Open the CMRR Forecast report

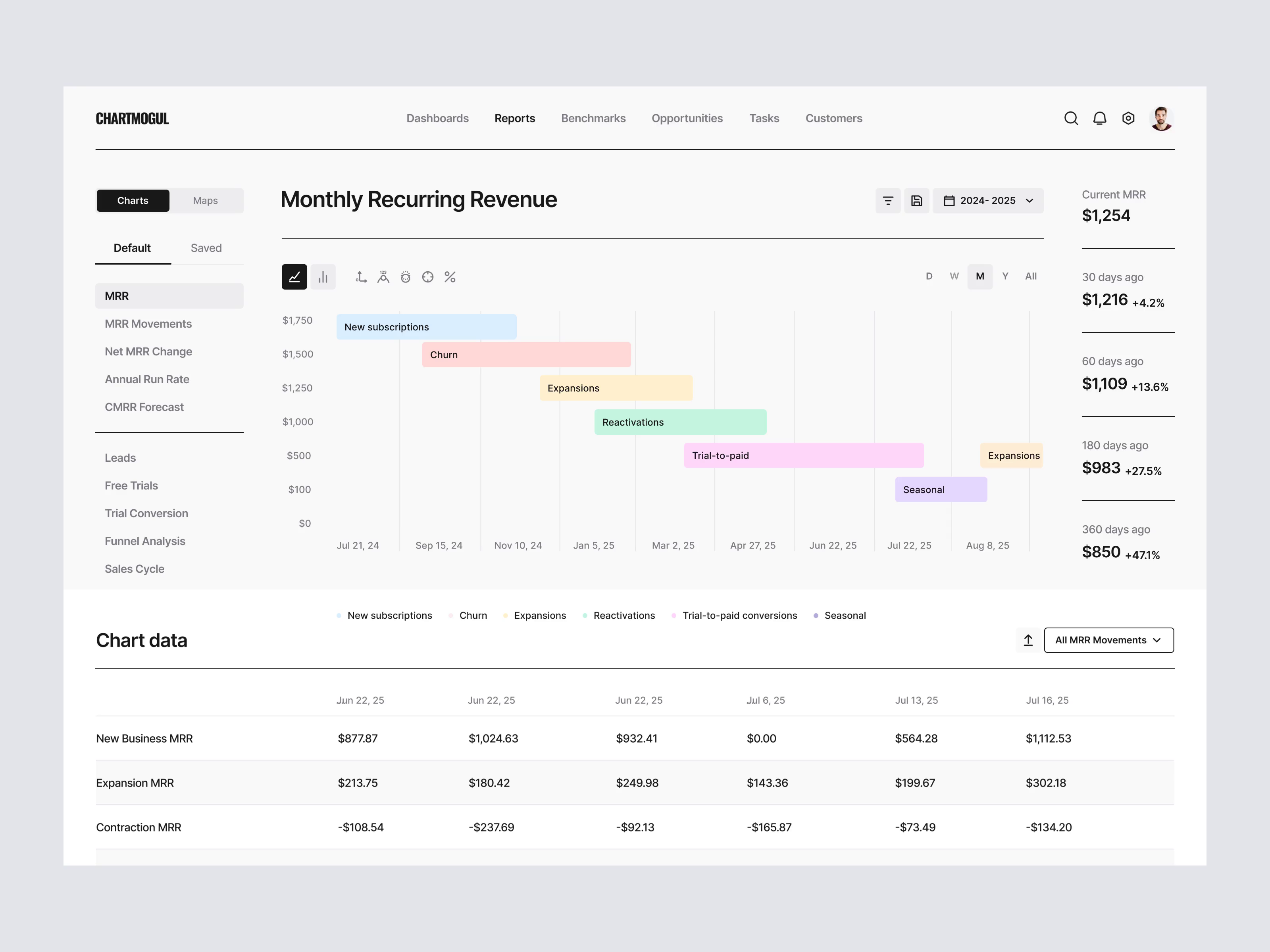144,406
